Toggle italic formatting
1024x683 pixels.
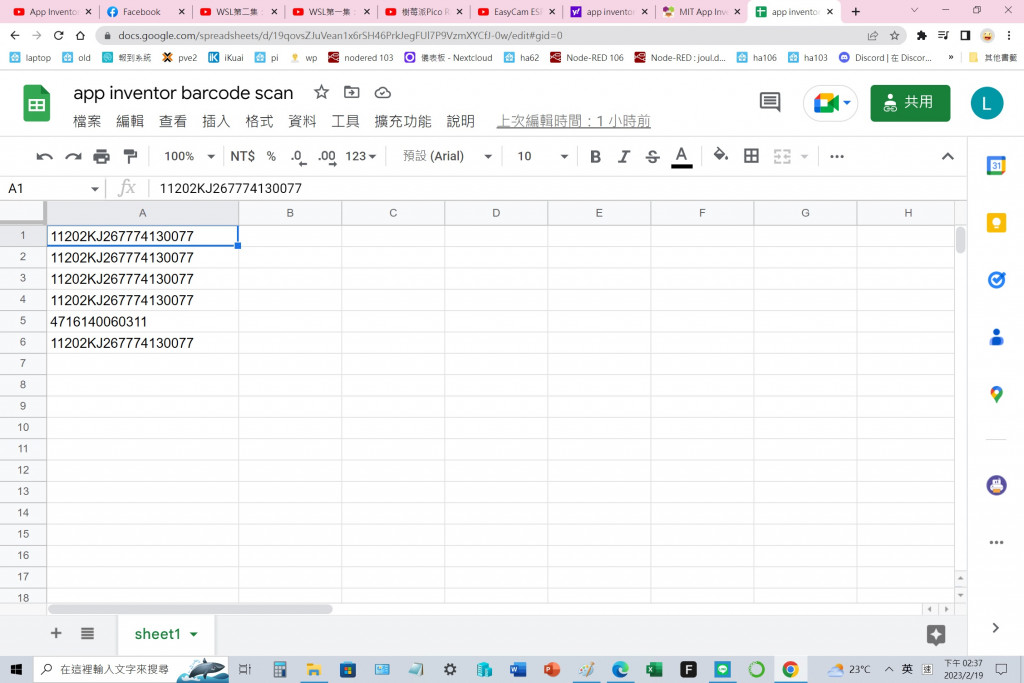coord(624,157)
